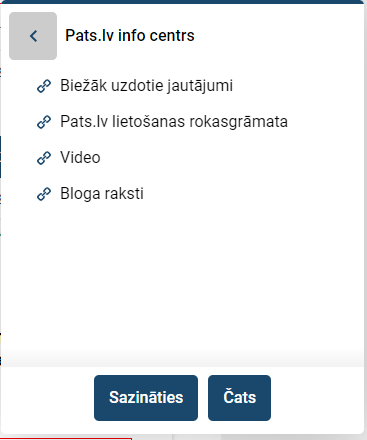Choose the blog articles raksti entry

point(102,194)
